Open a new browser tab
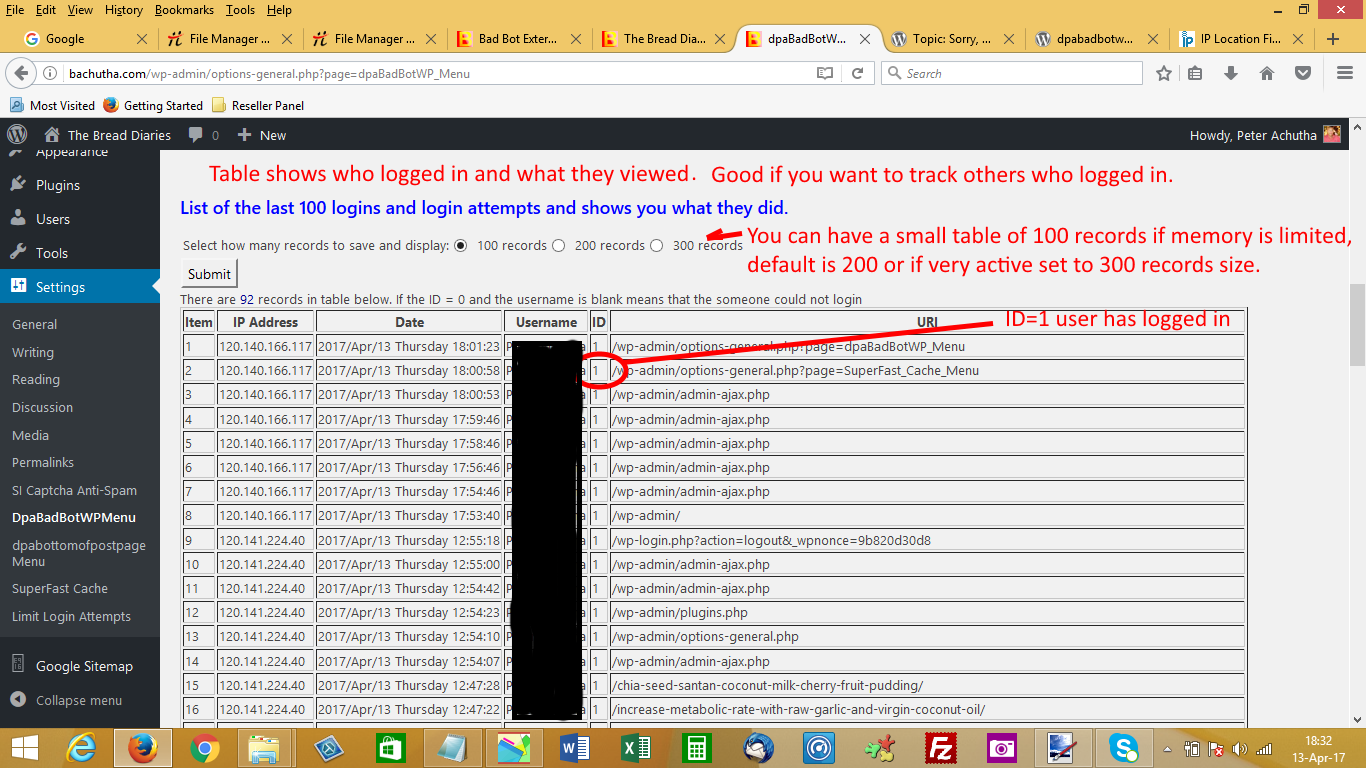This screenshot has height=768, width=1366. point(1332,39)
